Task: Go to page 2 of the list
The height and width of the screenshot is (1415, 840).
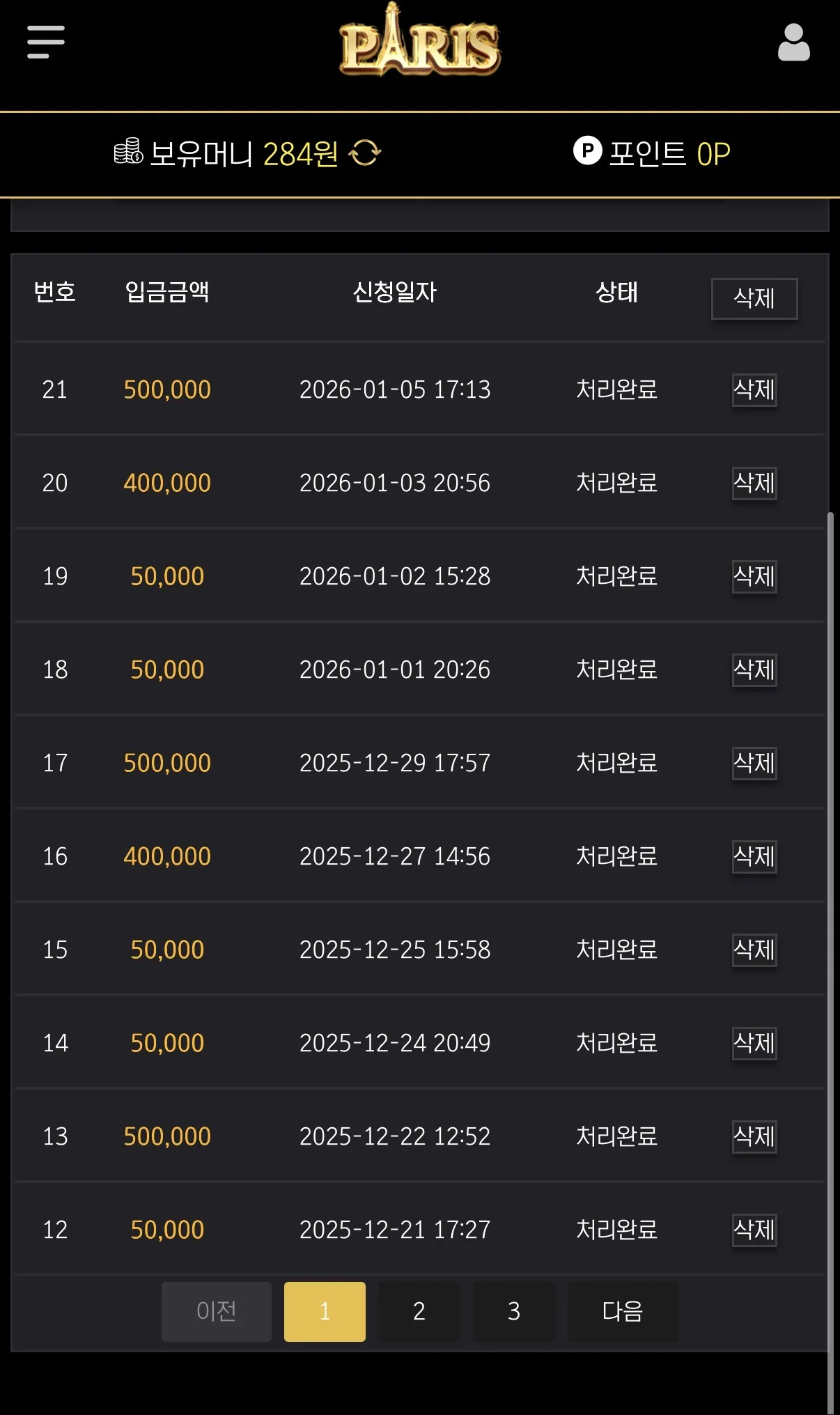Action: (x=419, y=1312)
